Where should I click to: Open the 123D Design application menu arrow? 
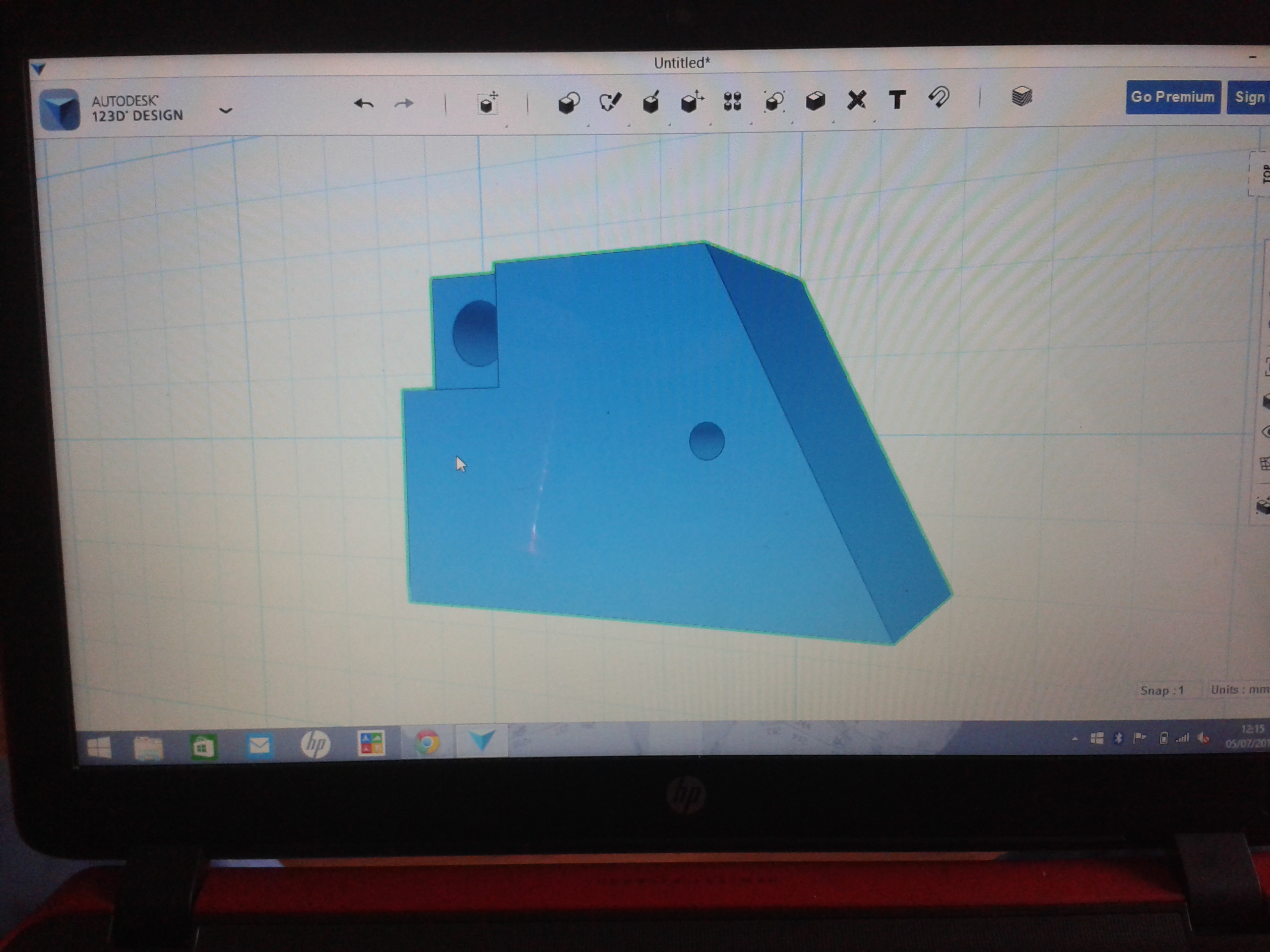(x=226, y=110)
